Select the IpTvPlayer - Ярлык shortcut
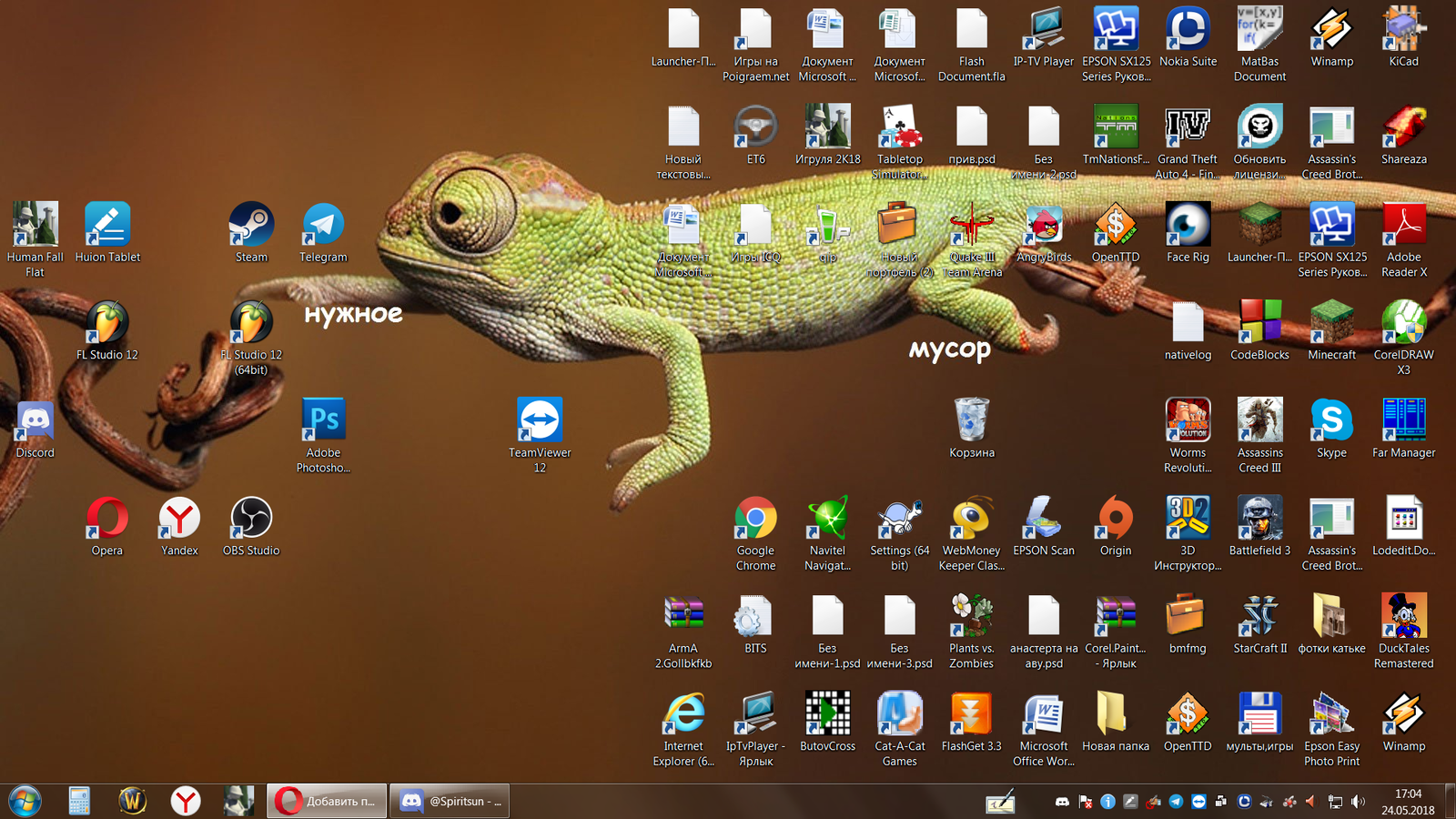 click(755, 729)
